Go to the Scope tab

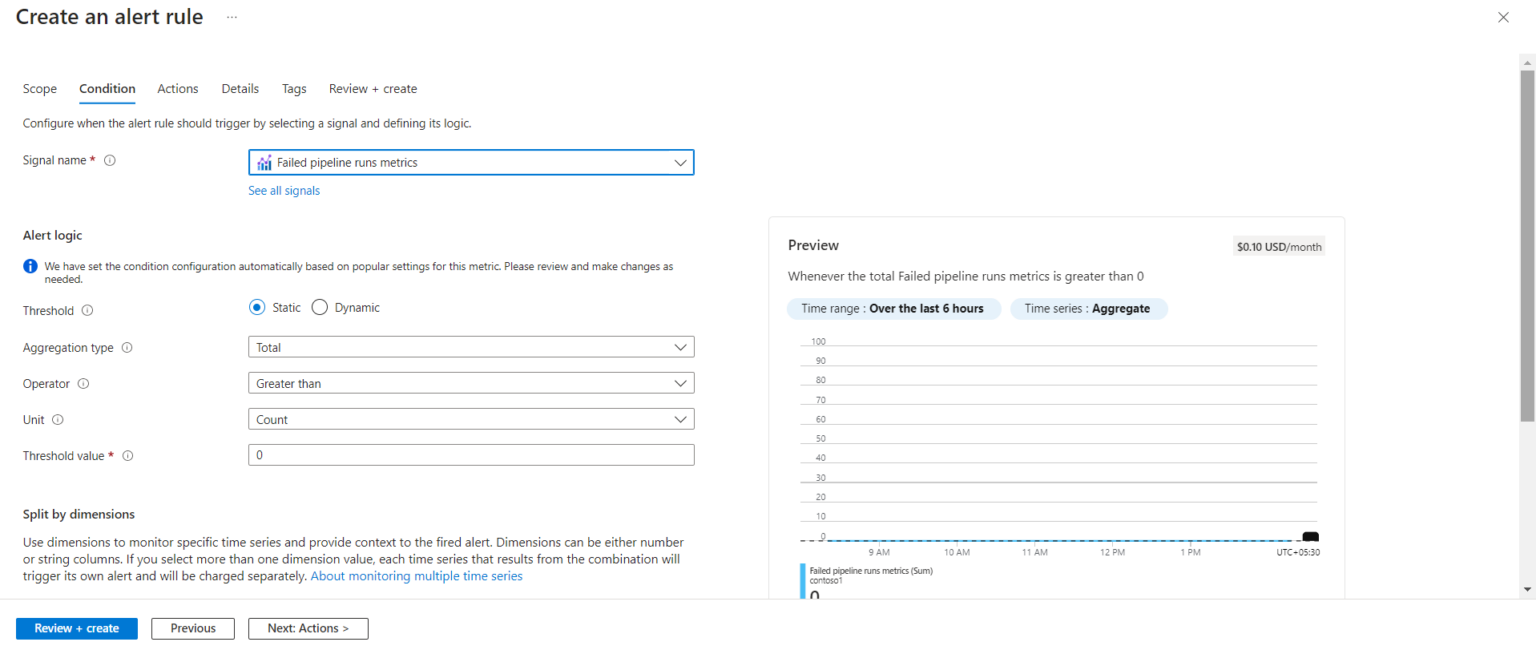[39, 88]
